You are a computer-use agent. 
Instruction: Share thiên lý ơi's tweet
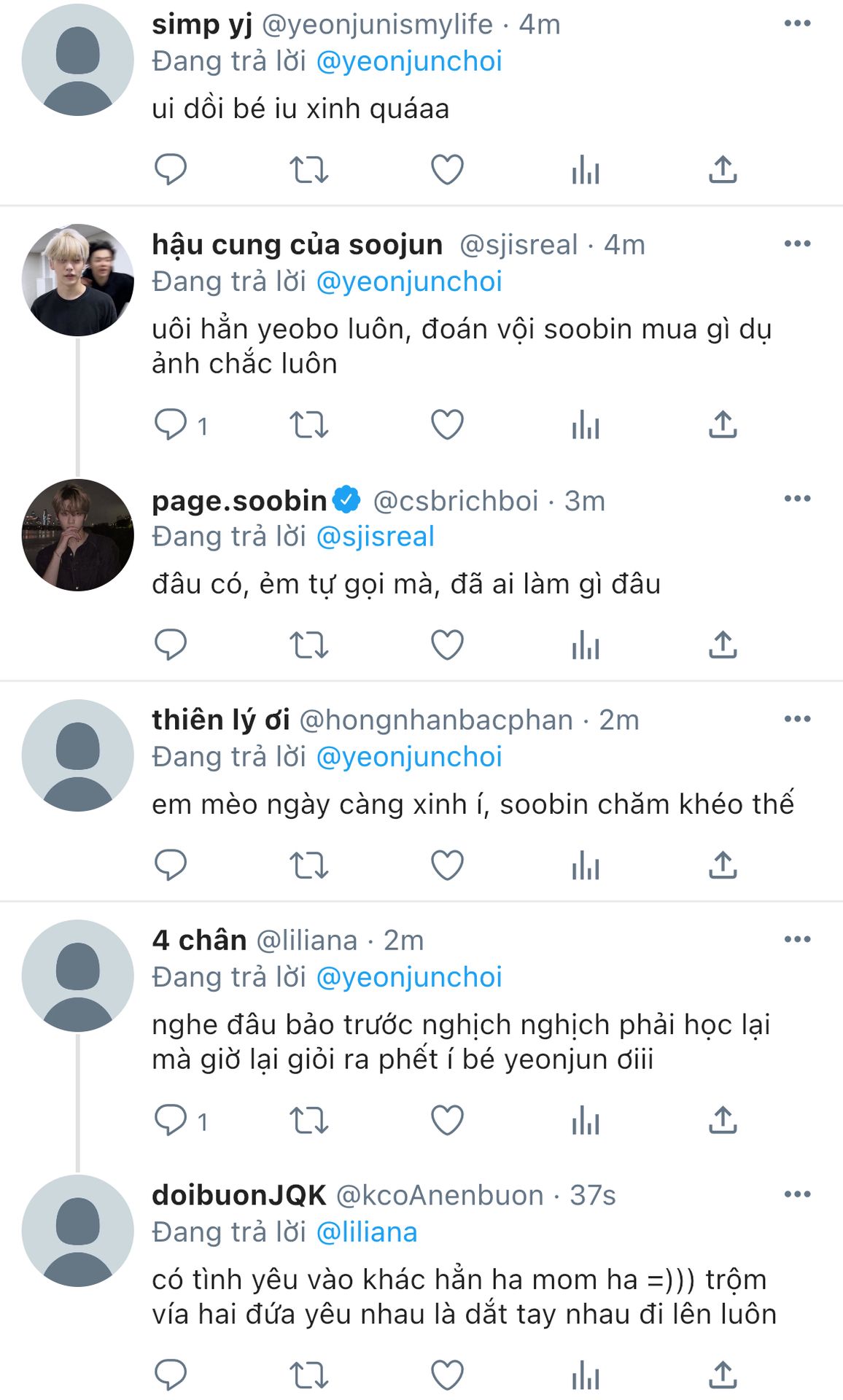point(723,866)
